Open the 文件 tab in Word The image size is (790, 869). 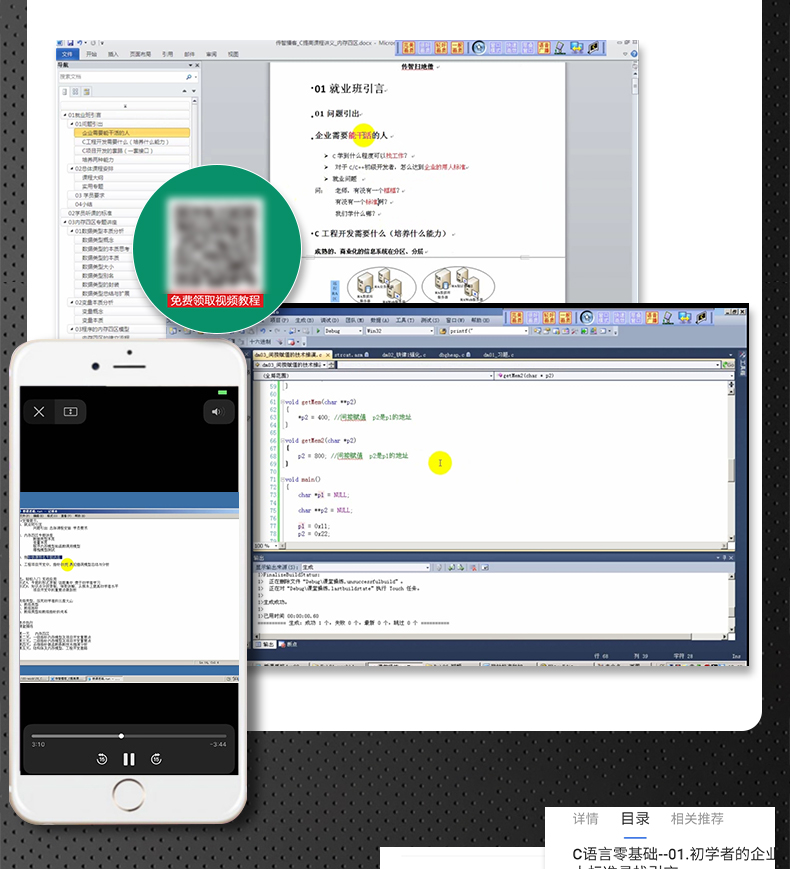[67, 54]
